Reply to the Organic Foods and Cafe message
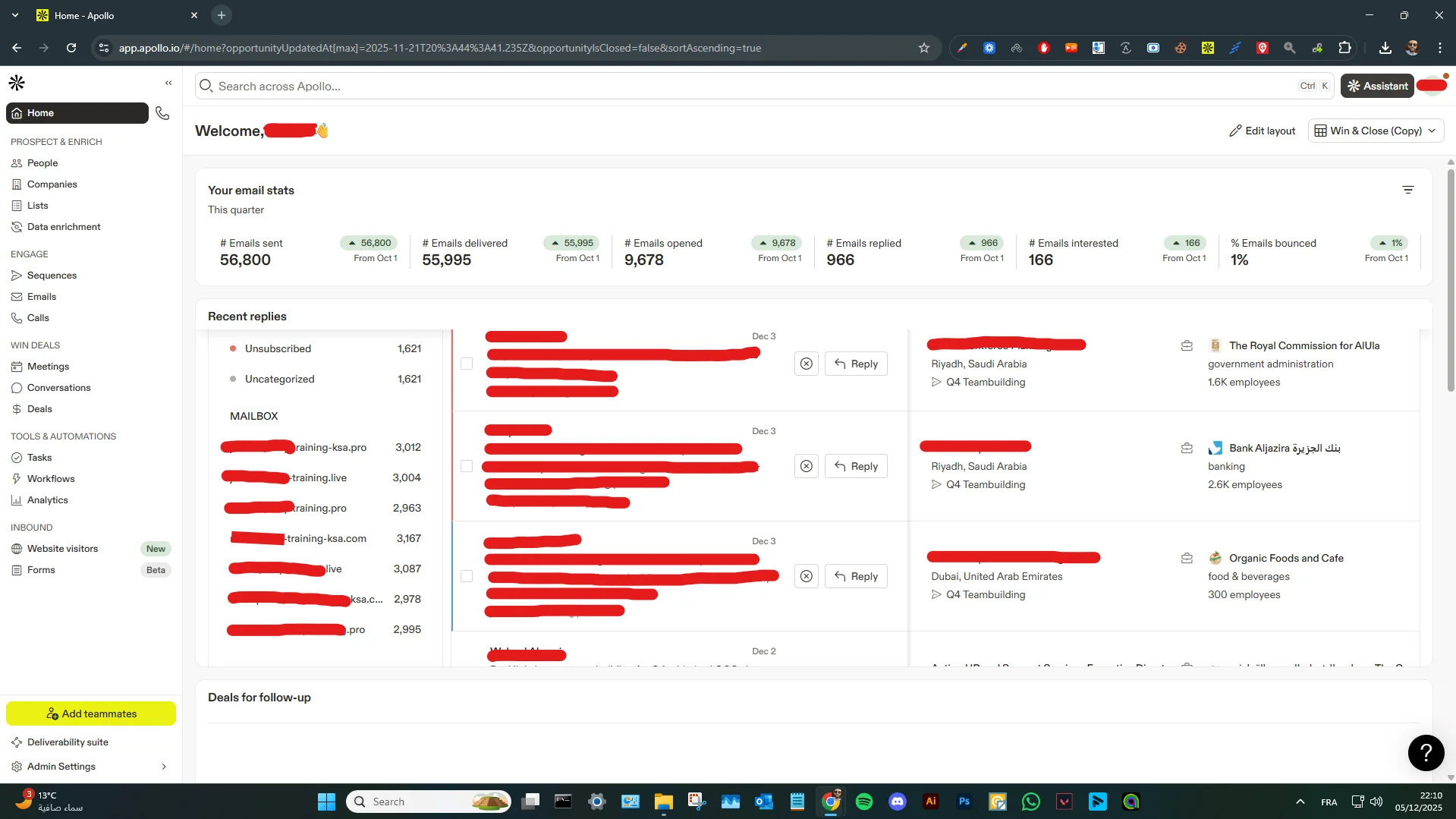1456x819 pixels. [856, 576]
